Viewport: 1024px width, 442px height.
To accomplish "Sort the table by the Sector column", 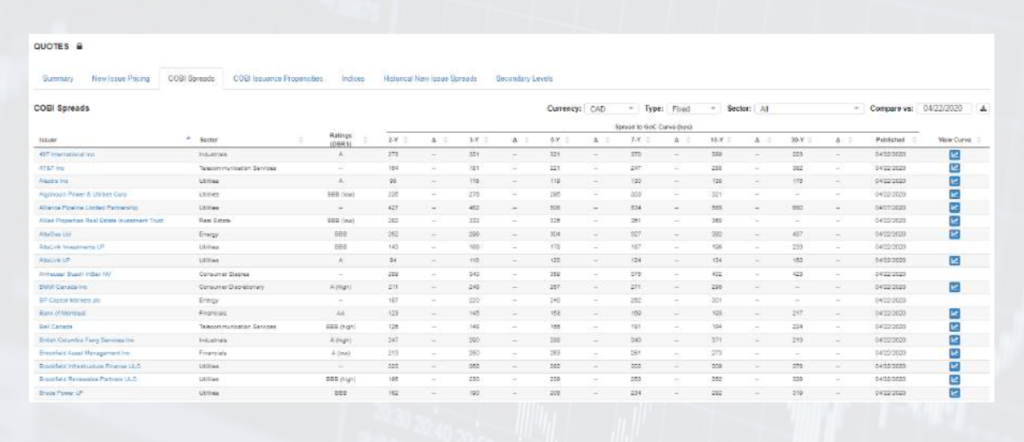I will [x=251, y=140].
